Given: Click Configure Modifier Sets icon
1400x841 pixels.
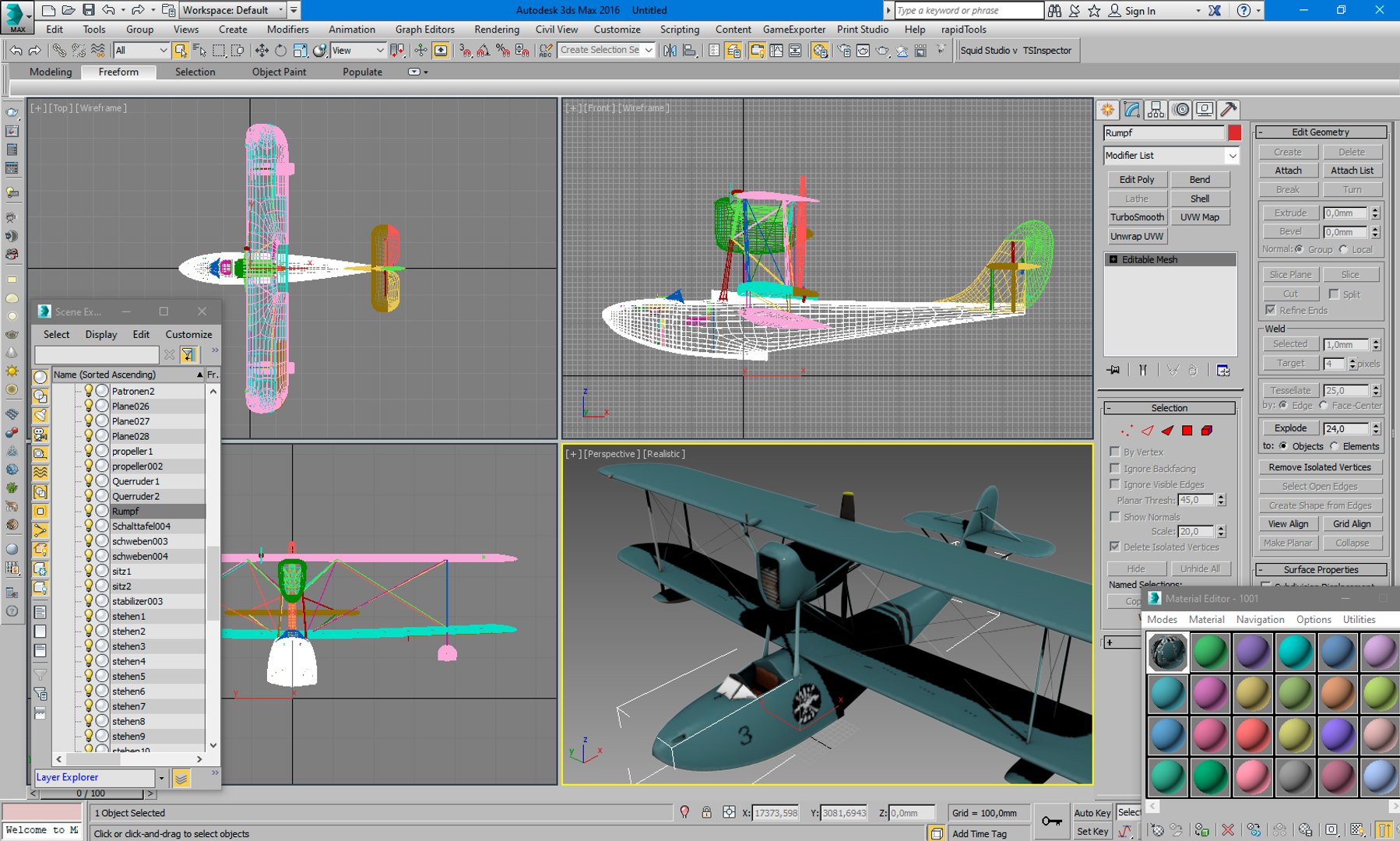Looking at the screenshot, I should pos(1223,371).
